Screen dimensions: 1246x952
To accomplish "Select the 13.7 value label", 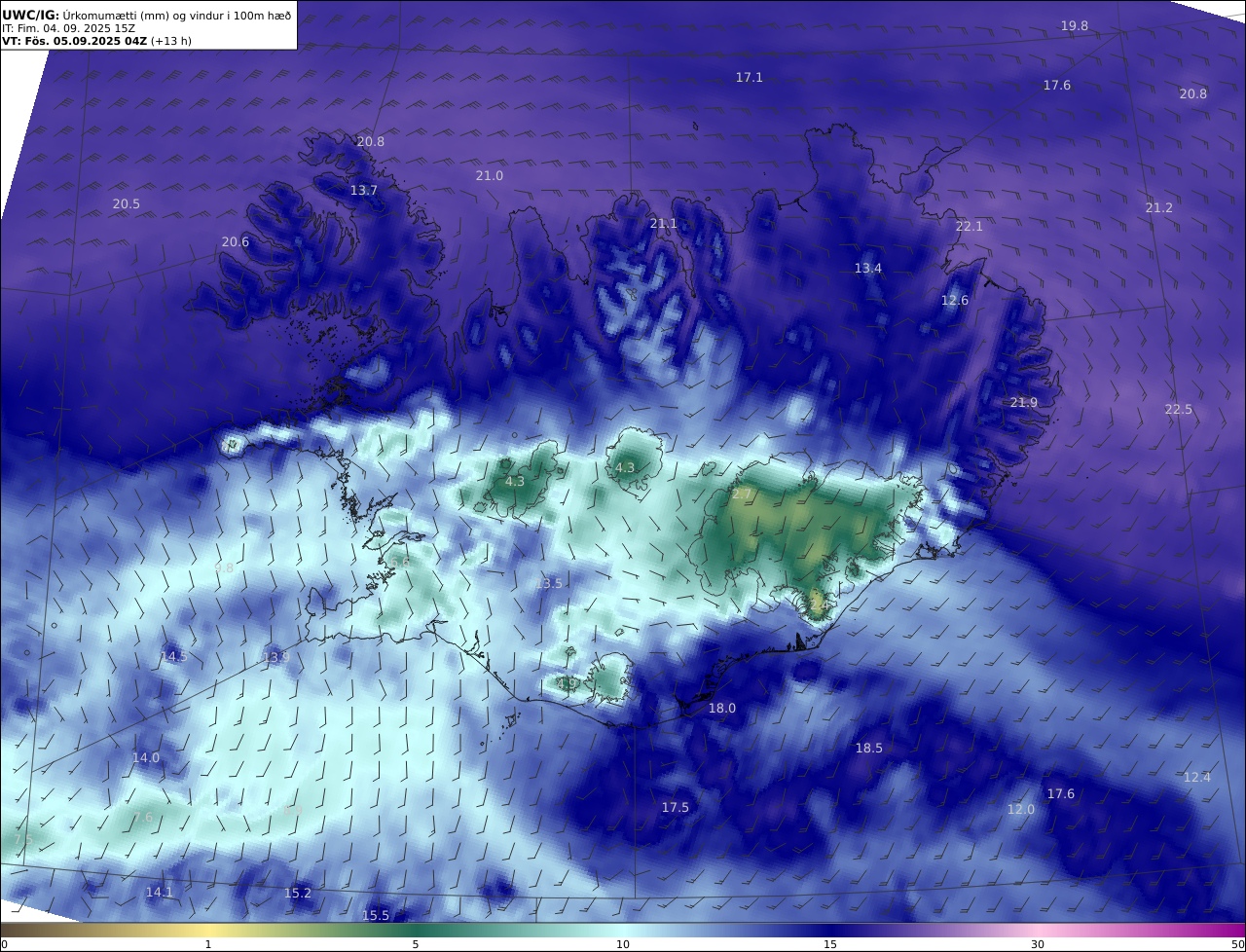I will [x=364, y=191].
